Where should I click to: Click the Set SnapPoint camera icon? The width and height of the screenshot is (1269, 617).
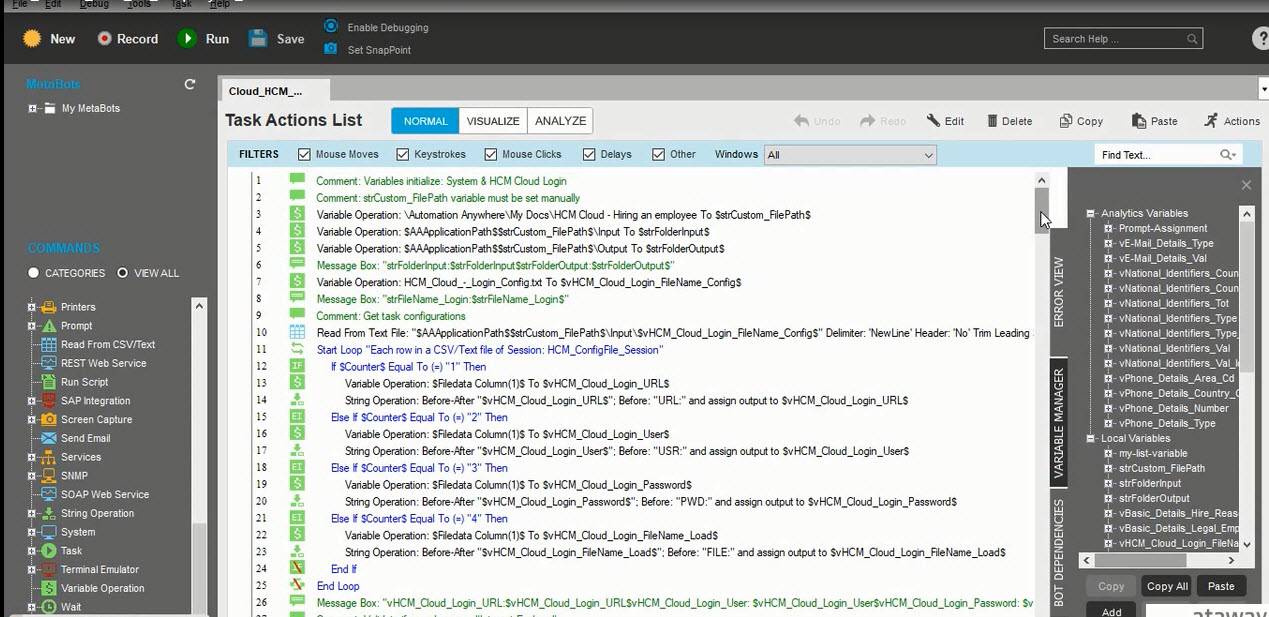click(x=331, y=49)
